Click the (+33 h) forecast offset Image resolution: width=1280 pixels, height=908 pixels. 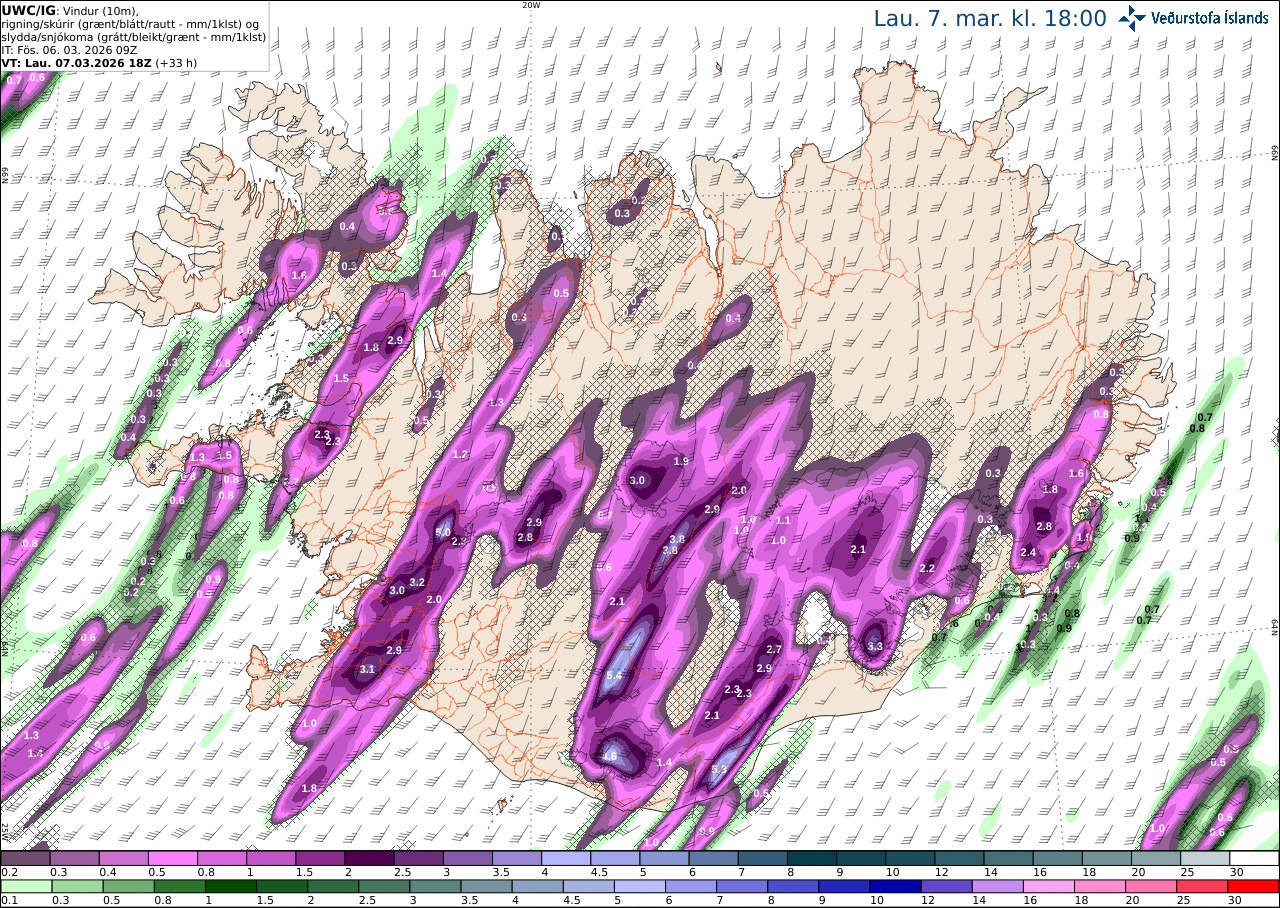176,62
